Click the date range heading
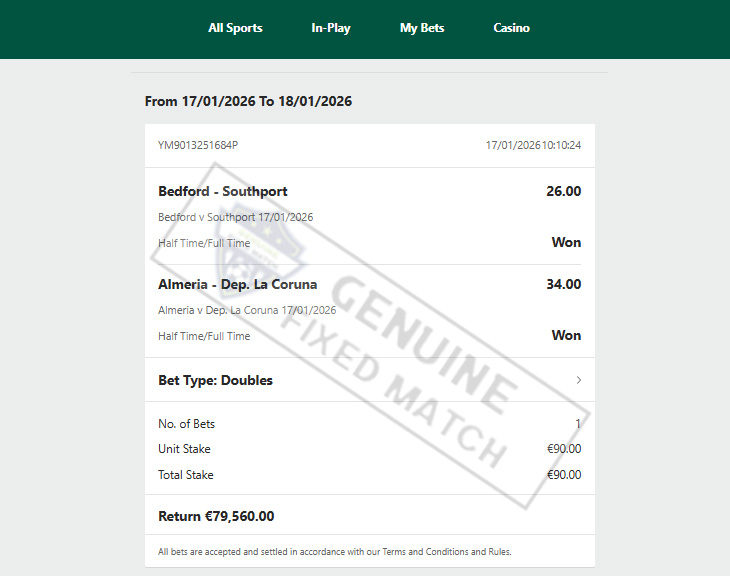 tap(248, 101)
